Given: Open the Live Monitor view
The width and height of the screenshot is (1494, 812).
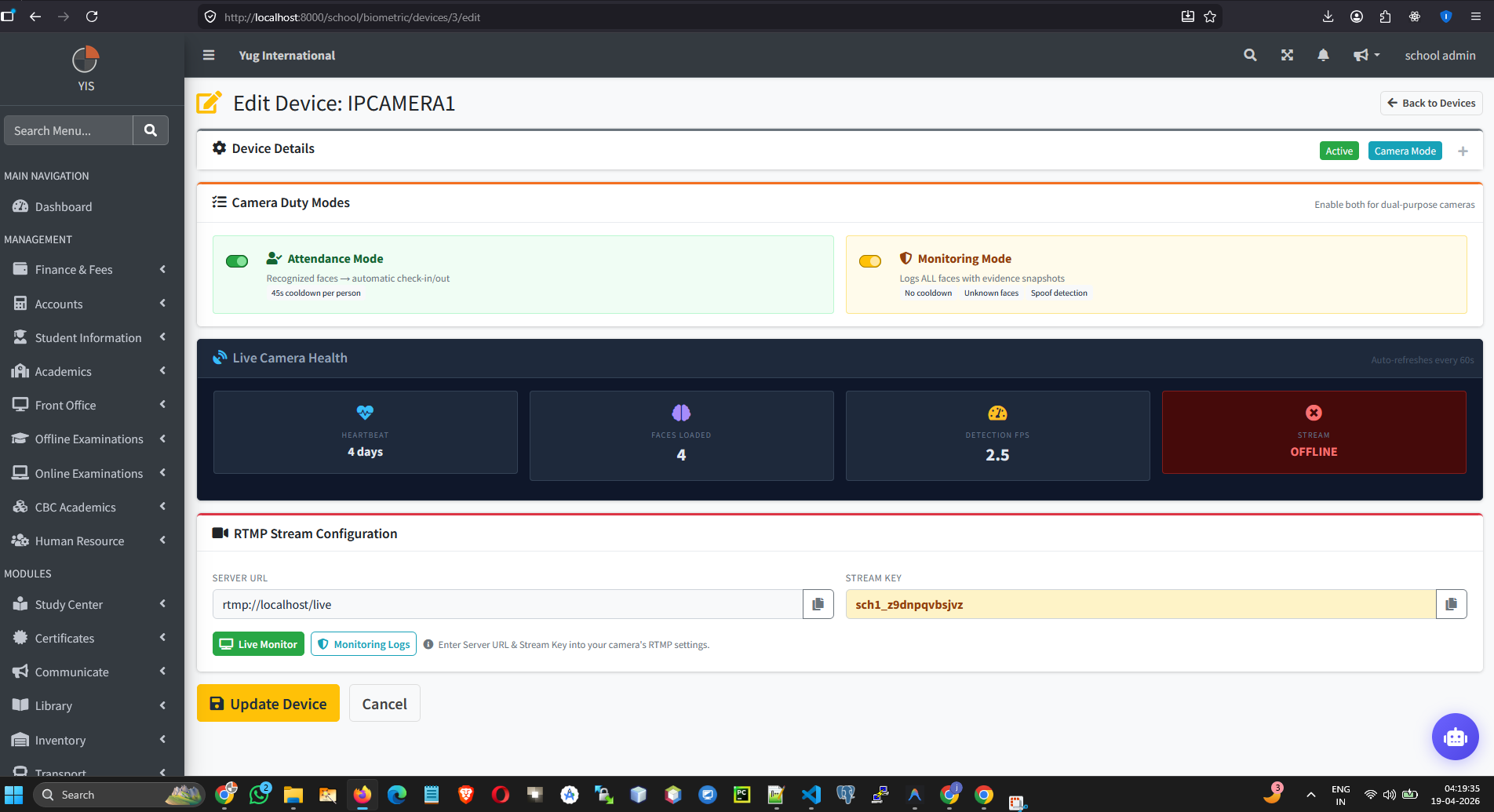Looking at the screenshot, I should [x=258, y=644].
